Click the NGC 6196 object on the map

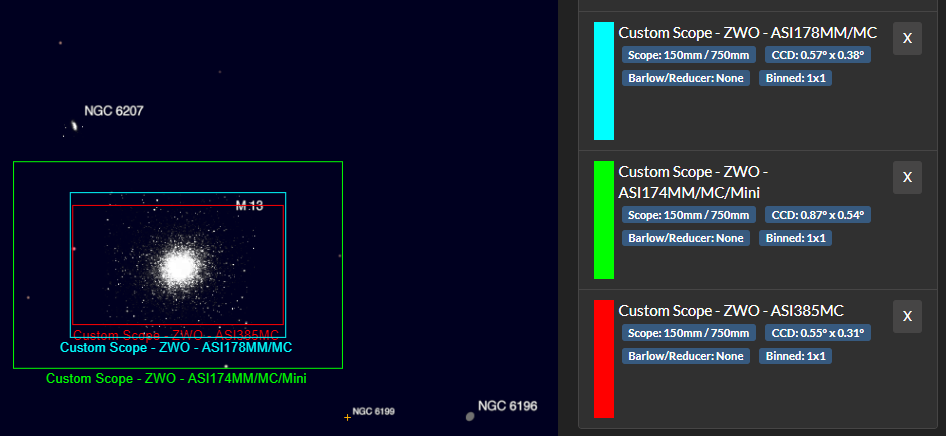(x=470, y=415)
